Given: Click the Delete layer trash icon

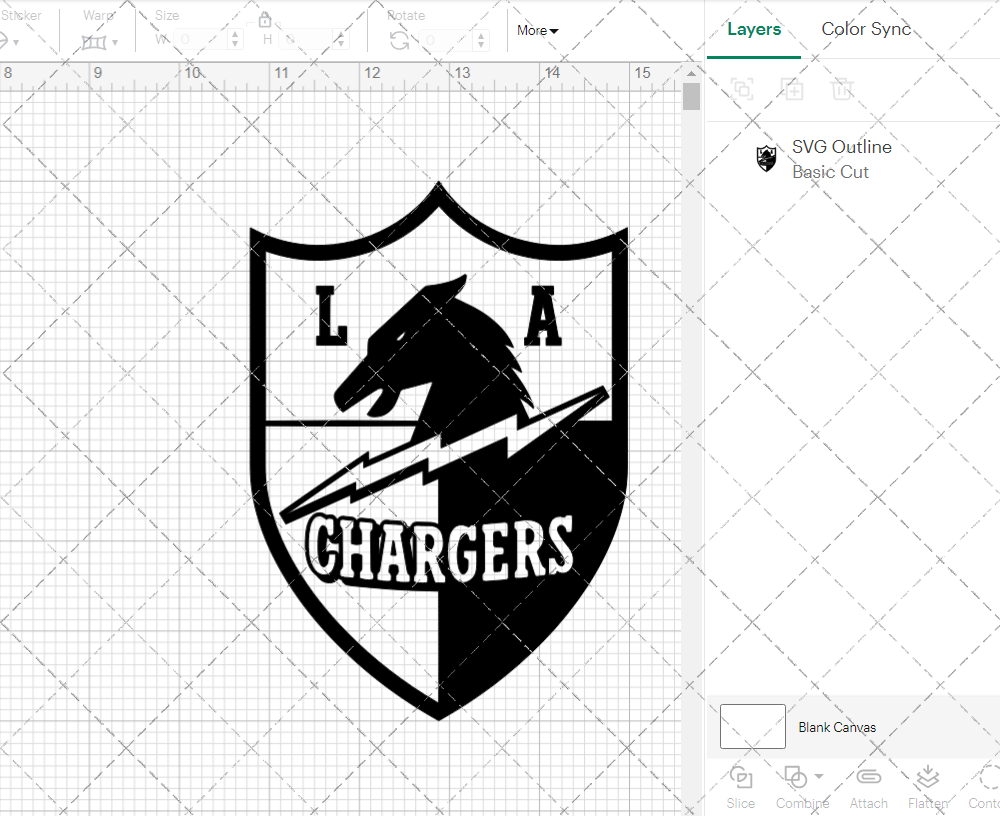Looking at the screenshot, I should 842,89.
